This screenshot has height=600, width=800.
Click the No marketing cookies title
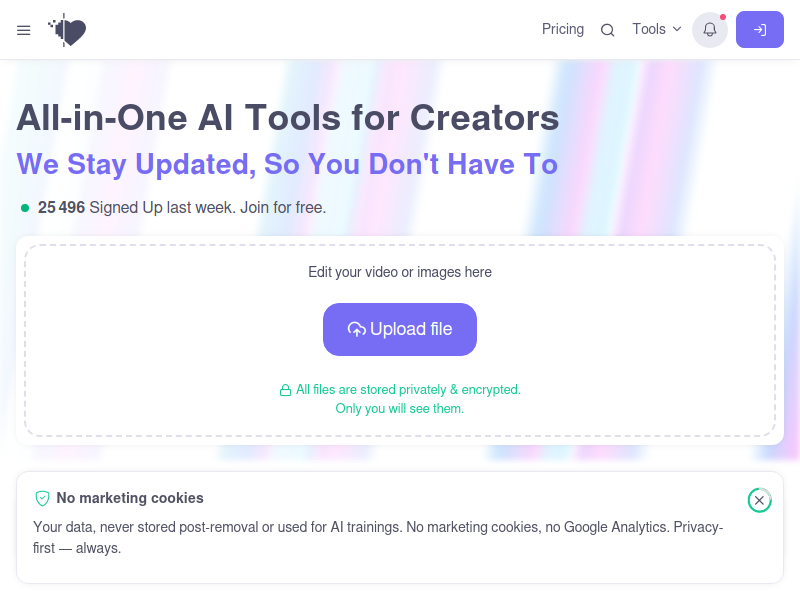130,498
